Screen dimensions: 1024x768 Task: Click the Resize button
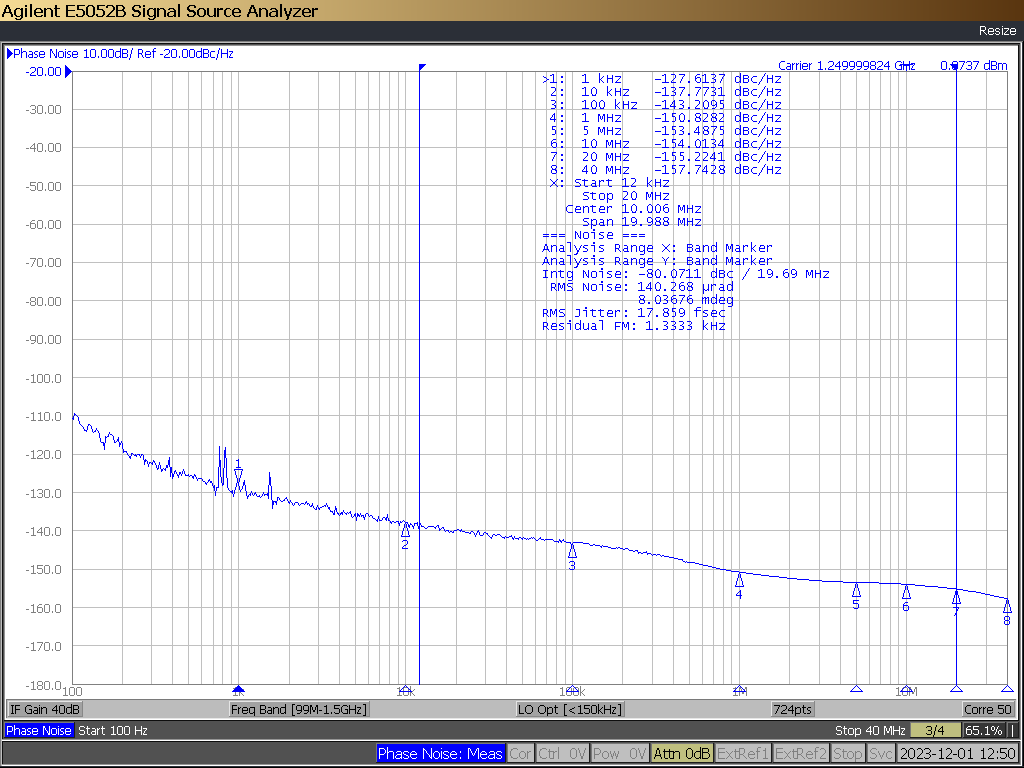(997, 31)
